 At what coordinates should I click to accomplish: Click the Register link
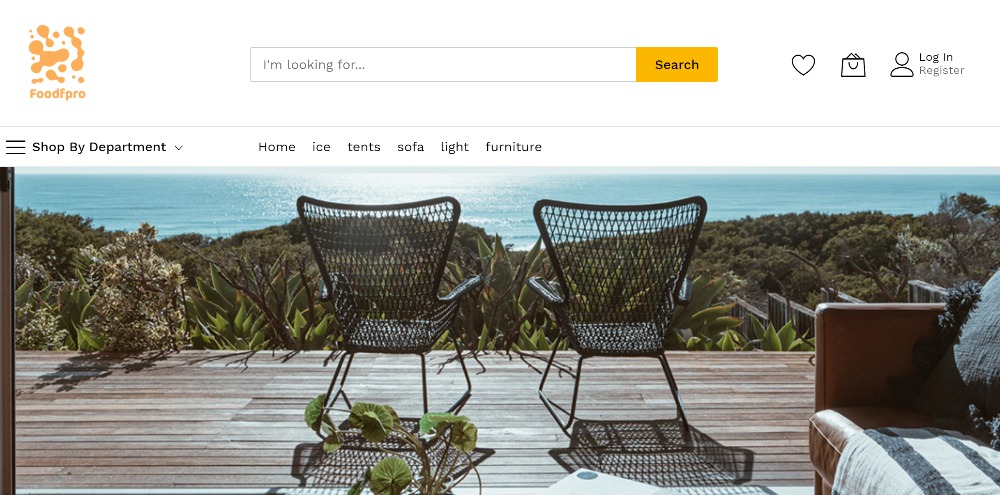(x=941, y=71)
